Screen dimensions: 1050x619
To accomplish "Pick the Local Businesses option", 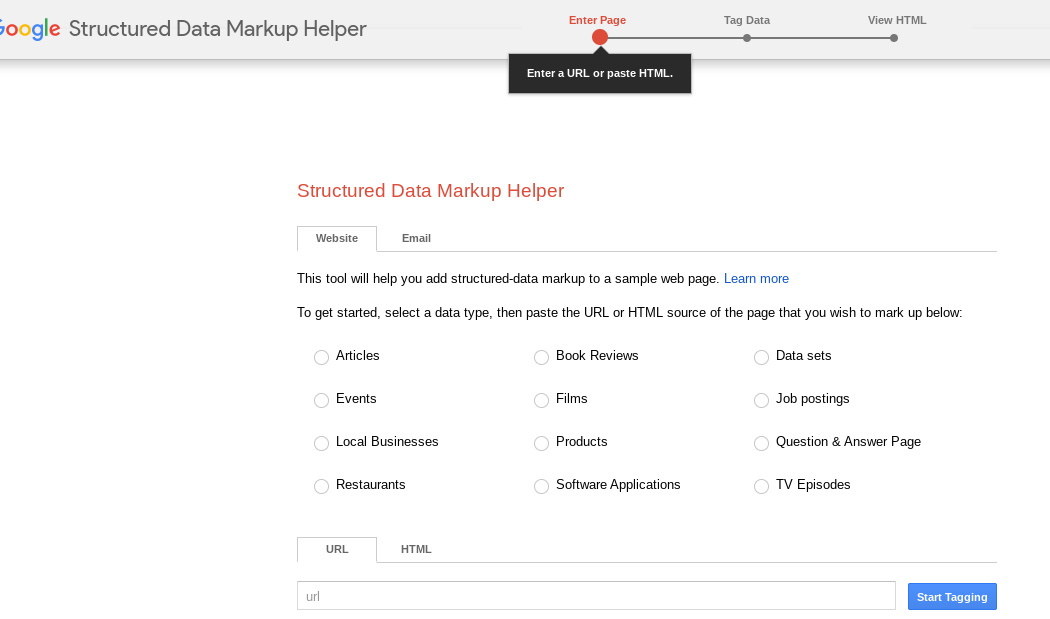I will 321,443.
